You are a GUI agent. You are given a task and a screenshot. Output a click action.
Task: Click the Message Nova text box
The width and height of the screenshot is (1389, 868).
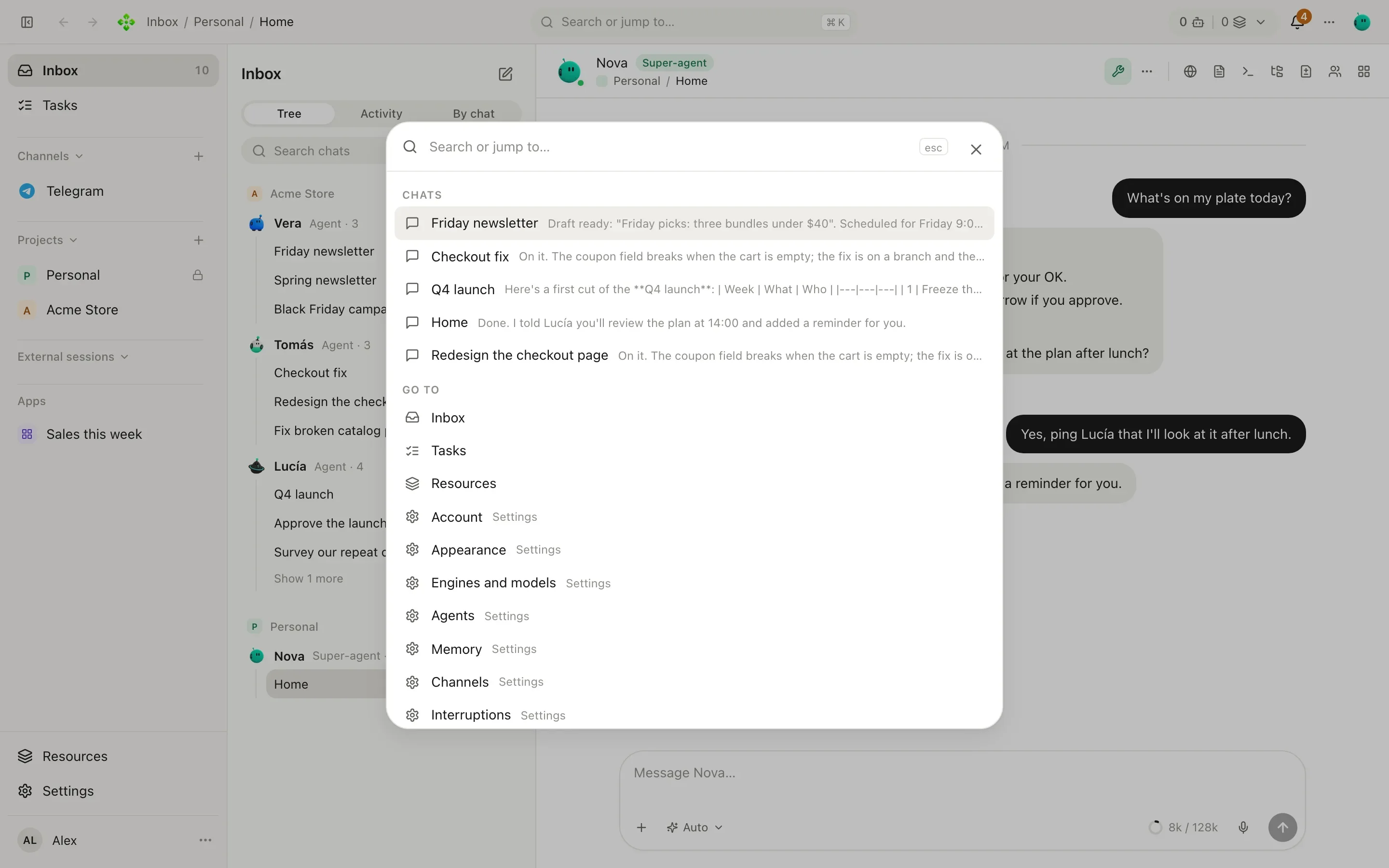click(962, 773)
